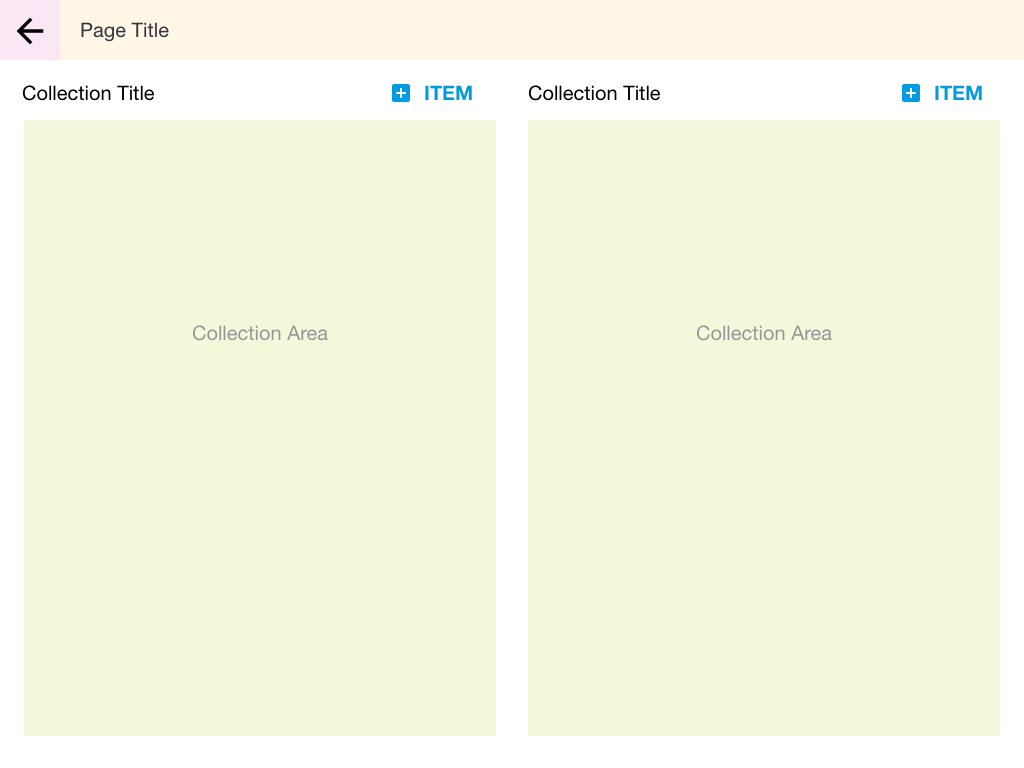1024x768 pixels.
Task: Open the add-item icon near the first Collection Title
Action: point(400,92)
